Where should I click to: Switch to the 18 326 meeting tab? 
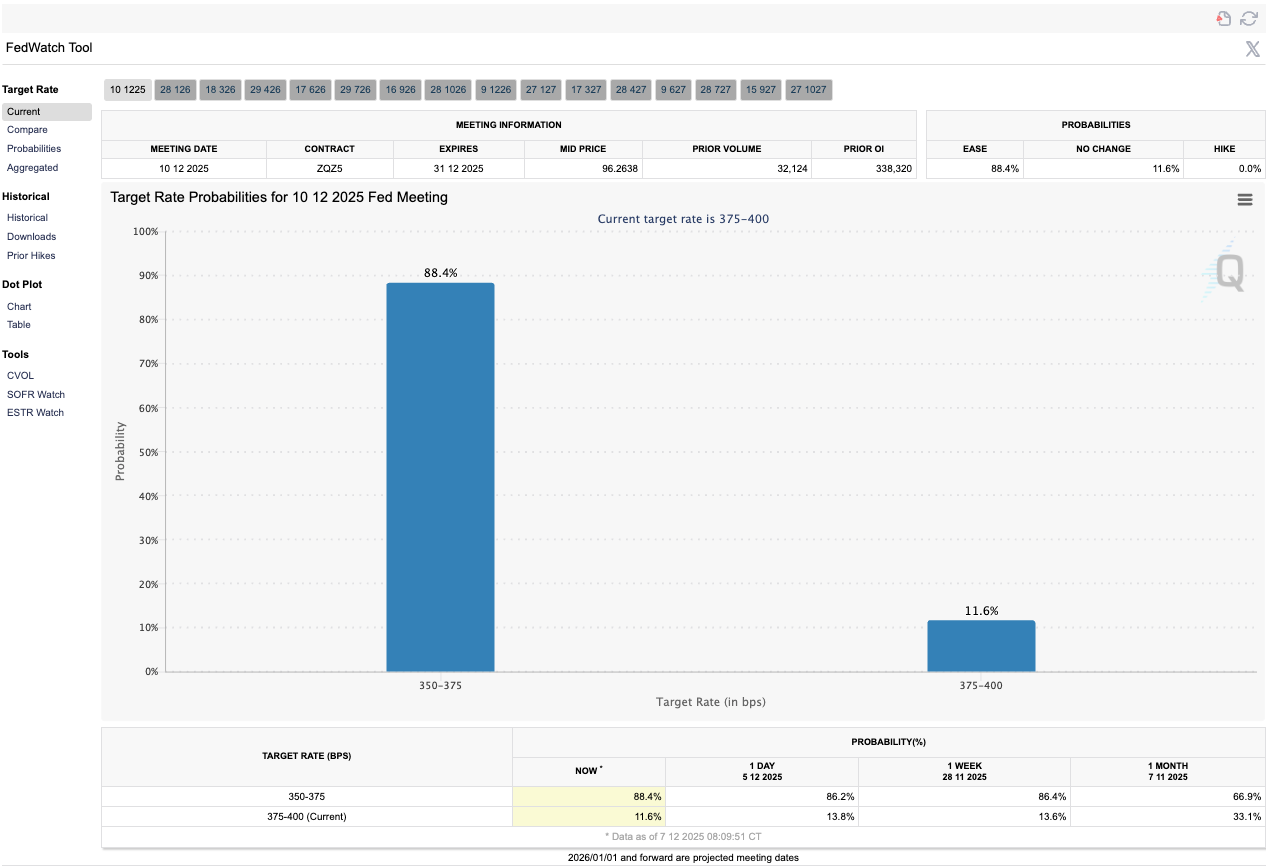(220, 90)
